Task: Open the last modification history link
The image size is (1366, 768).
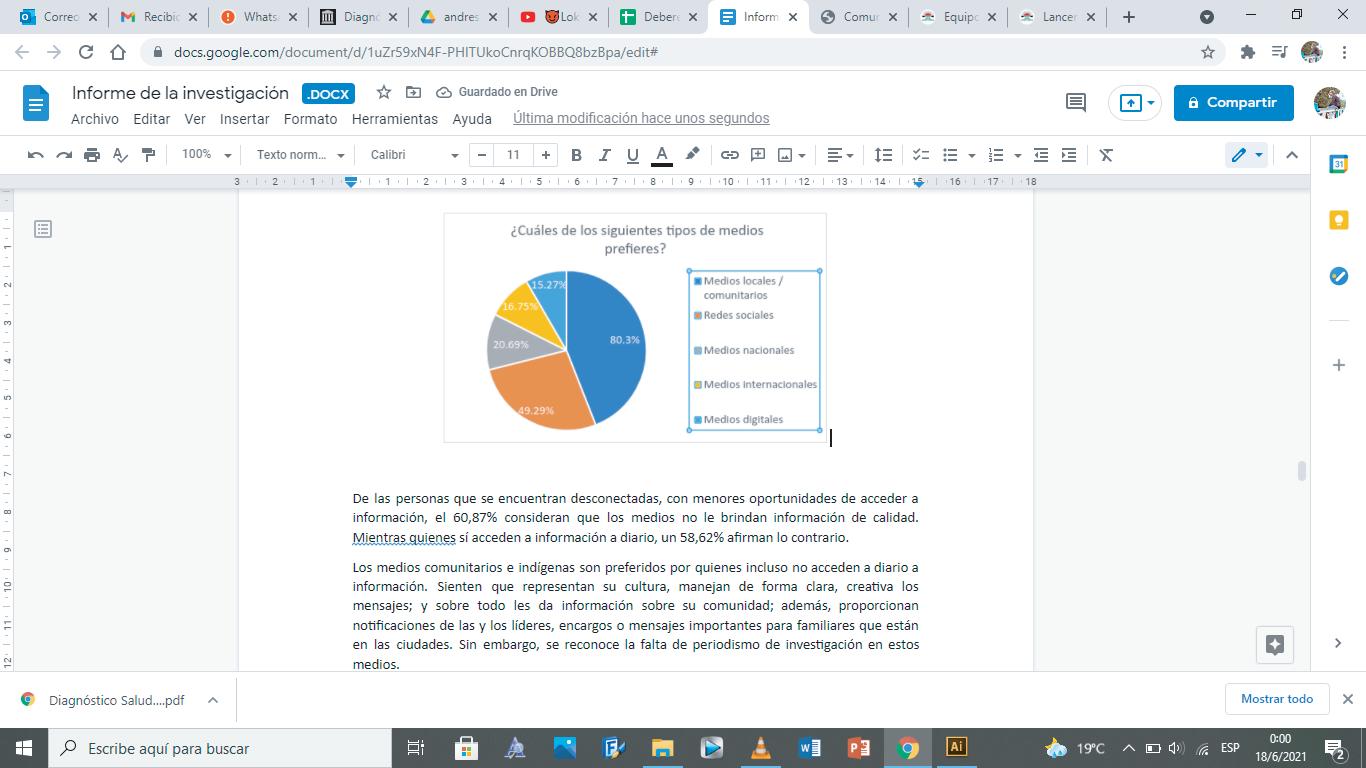Action: coord(641,118)
